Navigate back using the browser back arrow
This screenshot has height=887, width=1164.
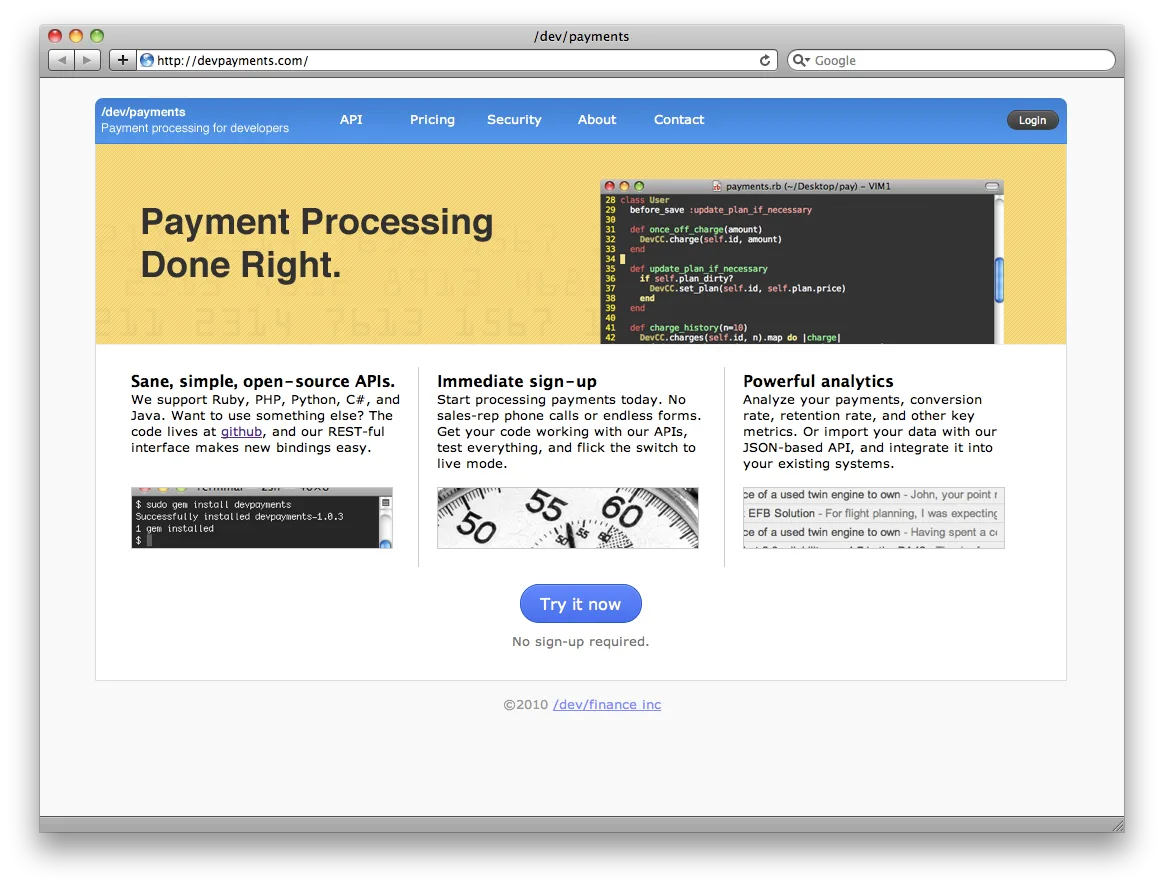[x=60, y=59]
